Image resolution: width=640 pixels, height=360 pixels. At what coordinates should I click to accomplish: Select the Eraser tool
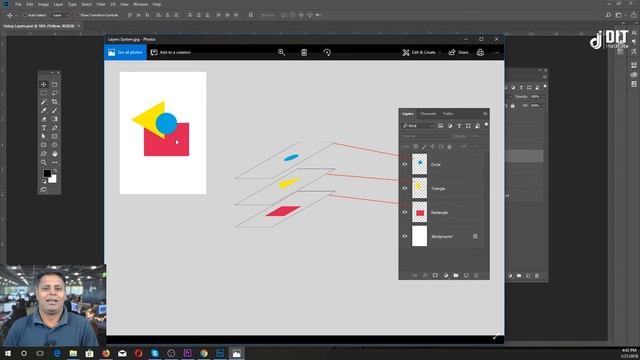pos(44,119)
